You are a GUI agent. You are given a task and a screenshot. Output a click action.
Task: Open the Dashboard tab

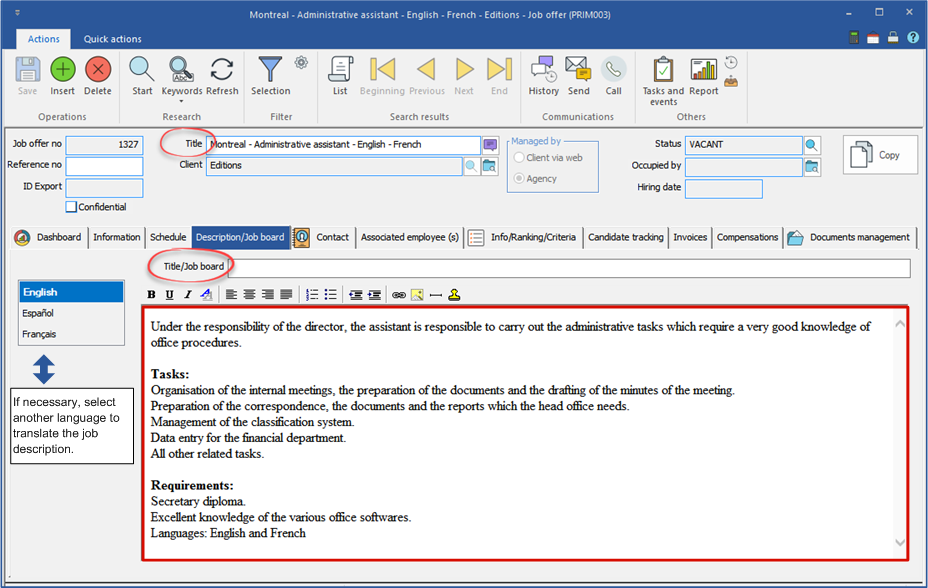[47, 237]
